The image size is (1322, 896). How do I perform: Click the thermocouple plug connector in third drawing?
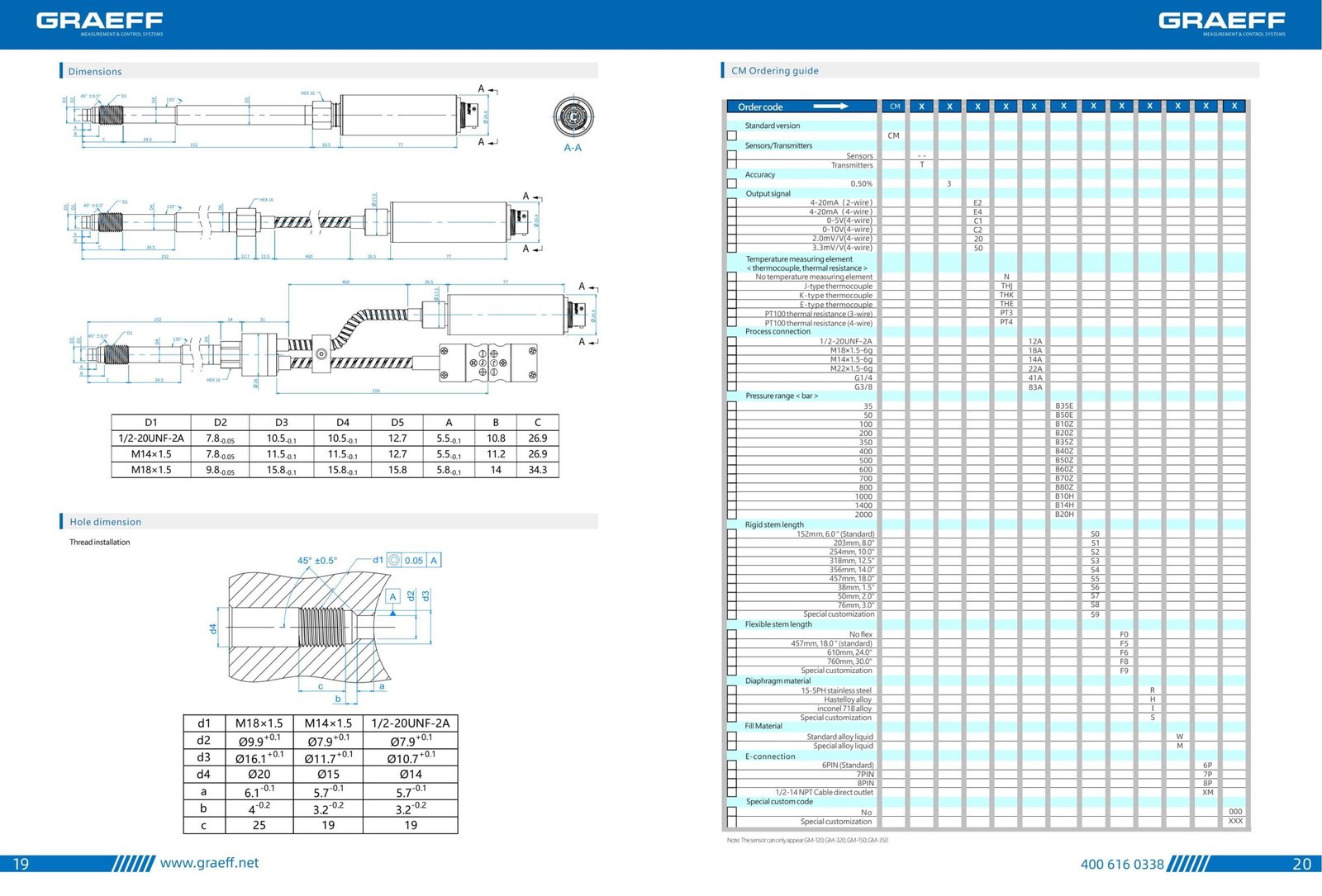pyautogui.click(x=488, y=363)
